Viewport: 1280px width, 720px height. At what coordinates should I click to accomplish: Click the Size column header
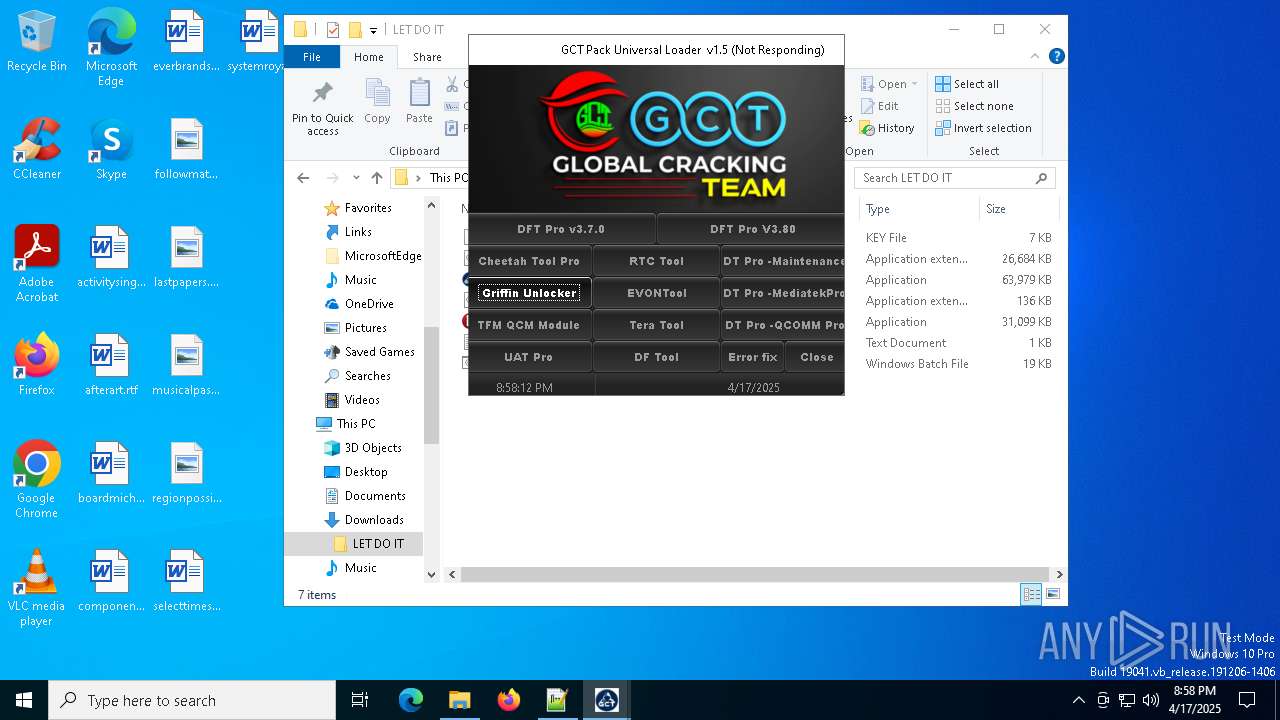pyautogui.click(x=1018, y=209)
